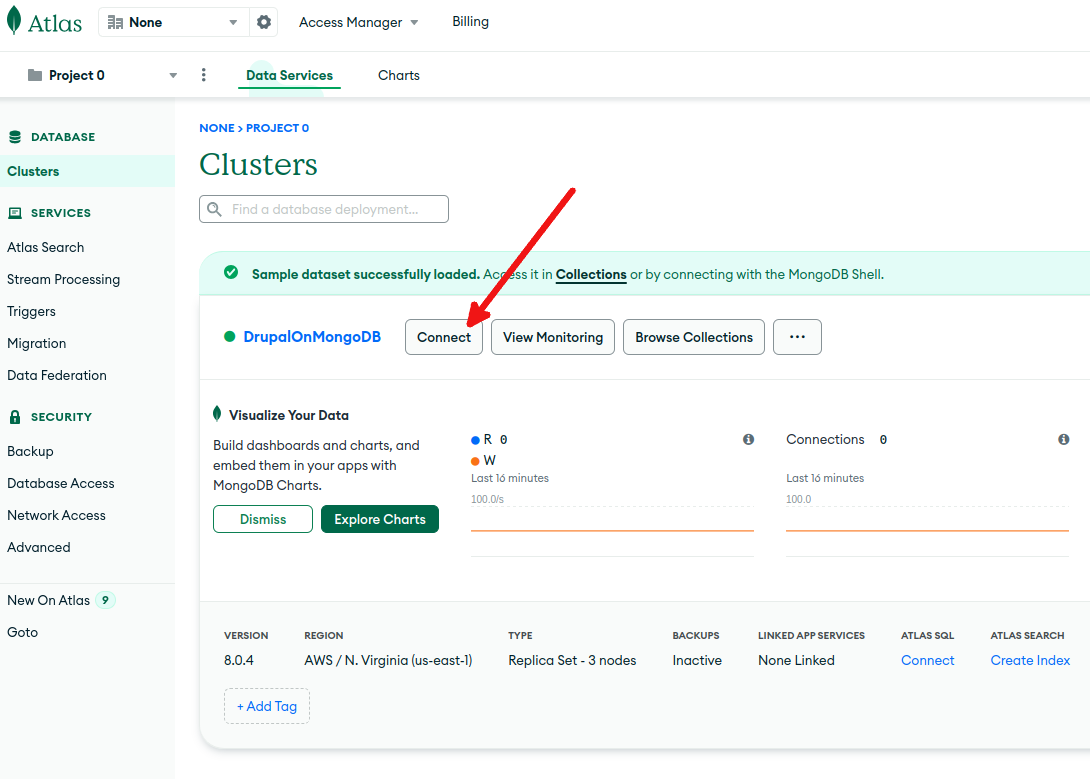The width and height of the screenshot is (1090, 779).
Task: Click the info icon beside Connections chart
Action: 1064,439
